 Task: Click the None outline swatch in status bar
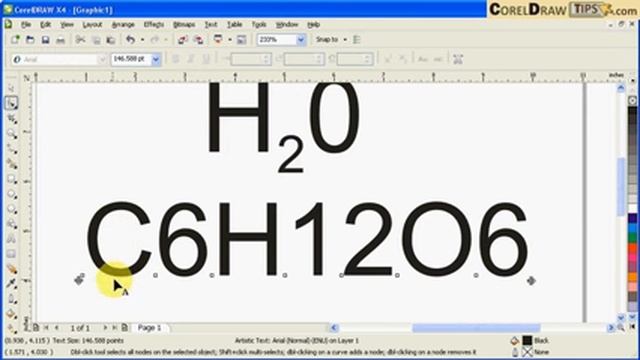(x=527, y=351)
